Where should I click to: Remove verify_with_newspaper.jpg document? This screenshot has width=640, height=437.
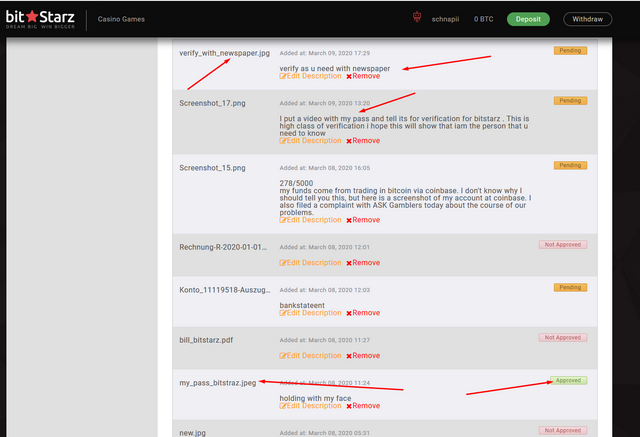click(363, 76)
